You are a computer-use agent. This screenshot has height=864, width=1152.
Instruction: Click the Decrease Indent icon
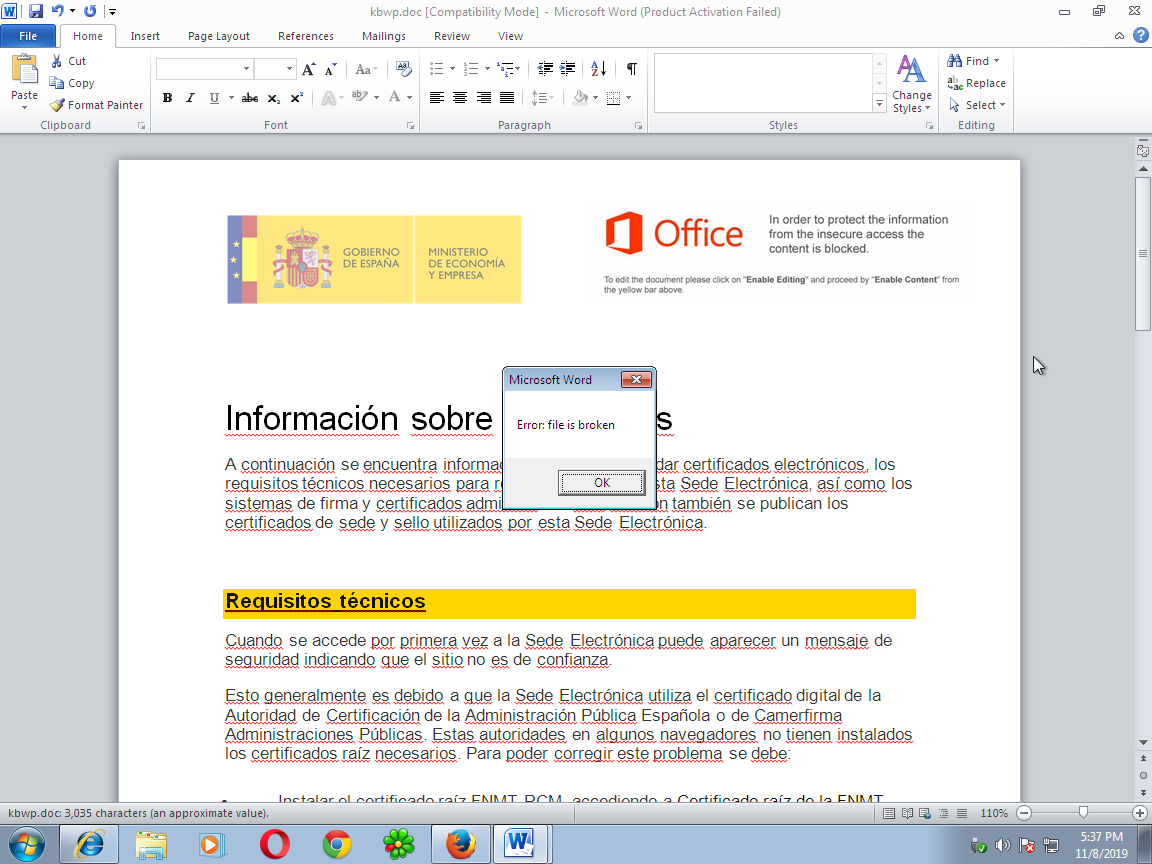pyautogui.click(x=545, y=69)
